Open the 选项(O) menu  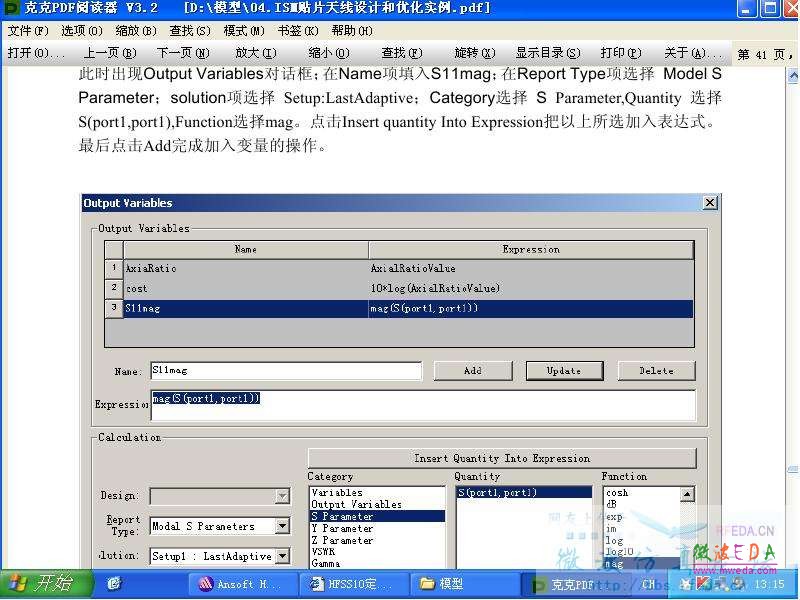(82, 31)
